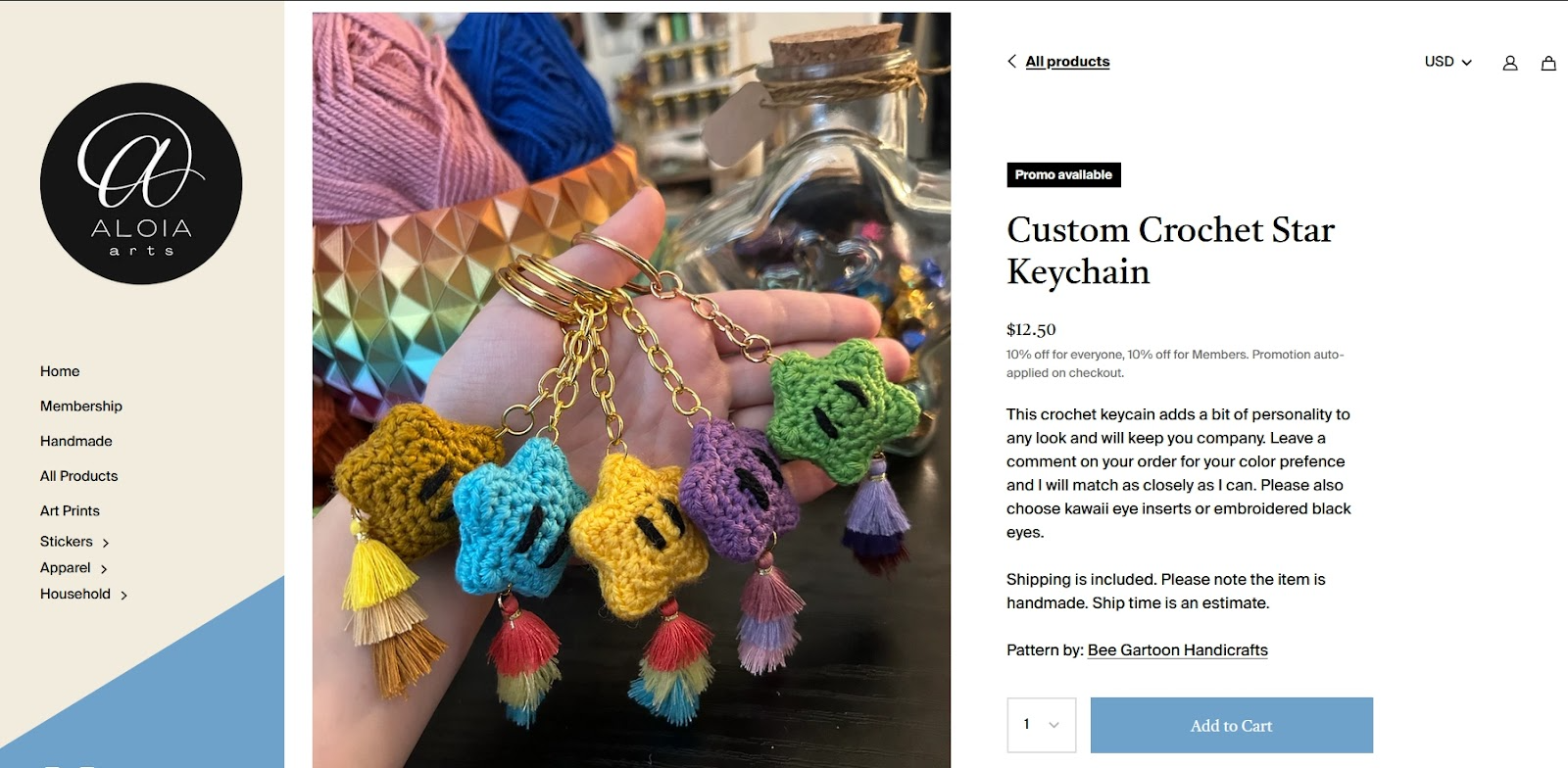Open the user account icon
Image resolution: width=1568 pixels, height=768 pixels.
(1510, 63)
